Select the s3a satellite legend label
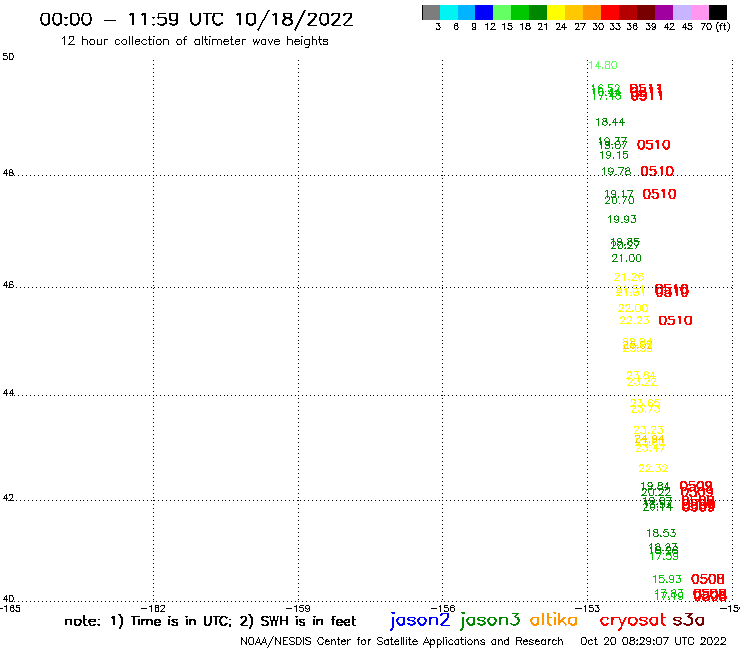 click(x=688, y=620)
